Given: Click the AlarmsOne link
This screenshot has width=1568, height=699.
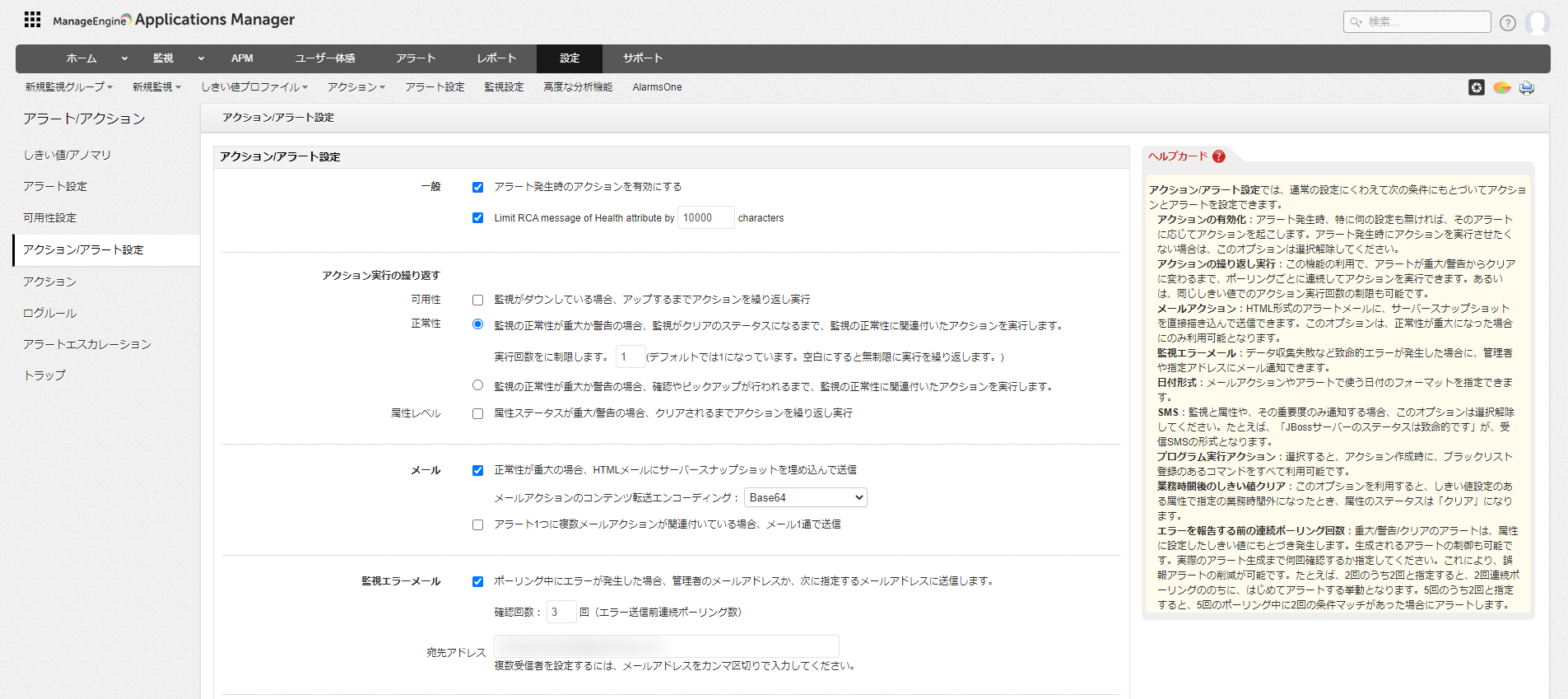Looking at the screenshot, I should [x=657, y=87].
